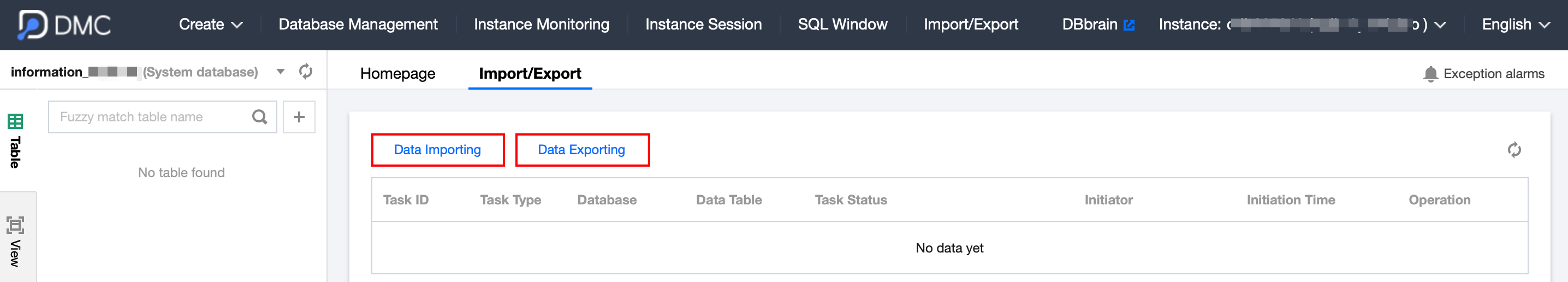Open Database Management menu
This screenshot has width=1568, height=282.
(358, 25)
